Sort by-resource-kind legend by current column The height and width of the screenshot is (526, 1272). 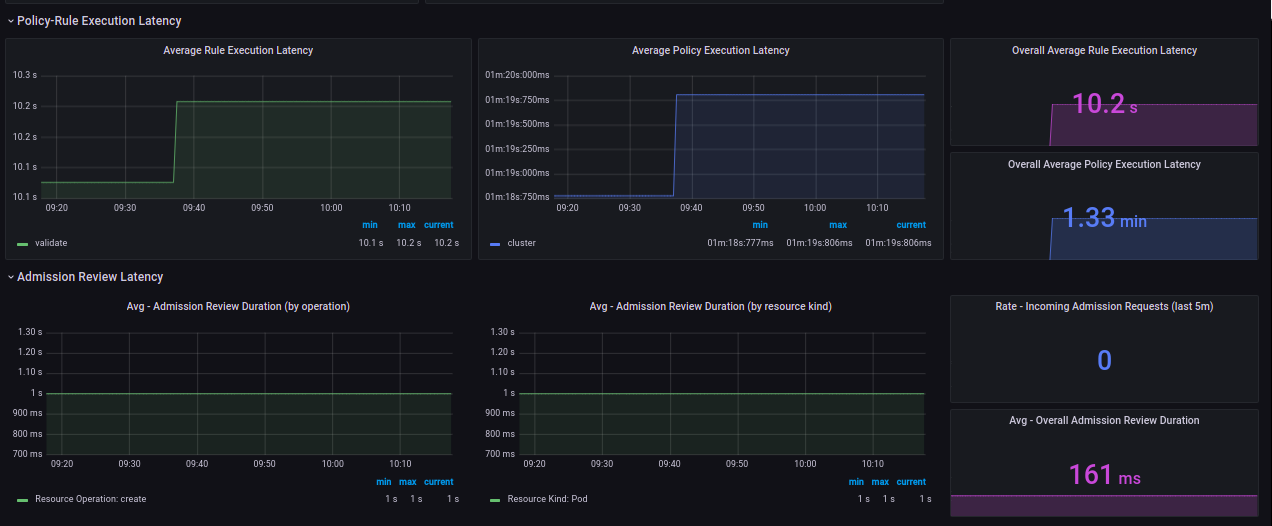911,481
